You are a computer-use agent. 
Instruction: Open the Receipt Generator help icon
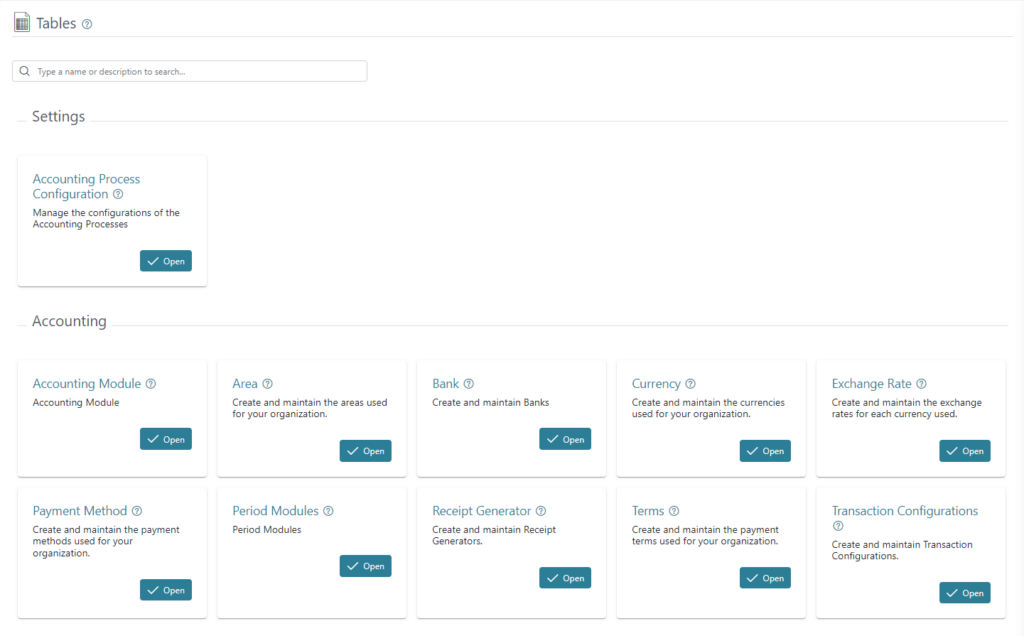coord(541,510)
